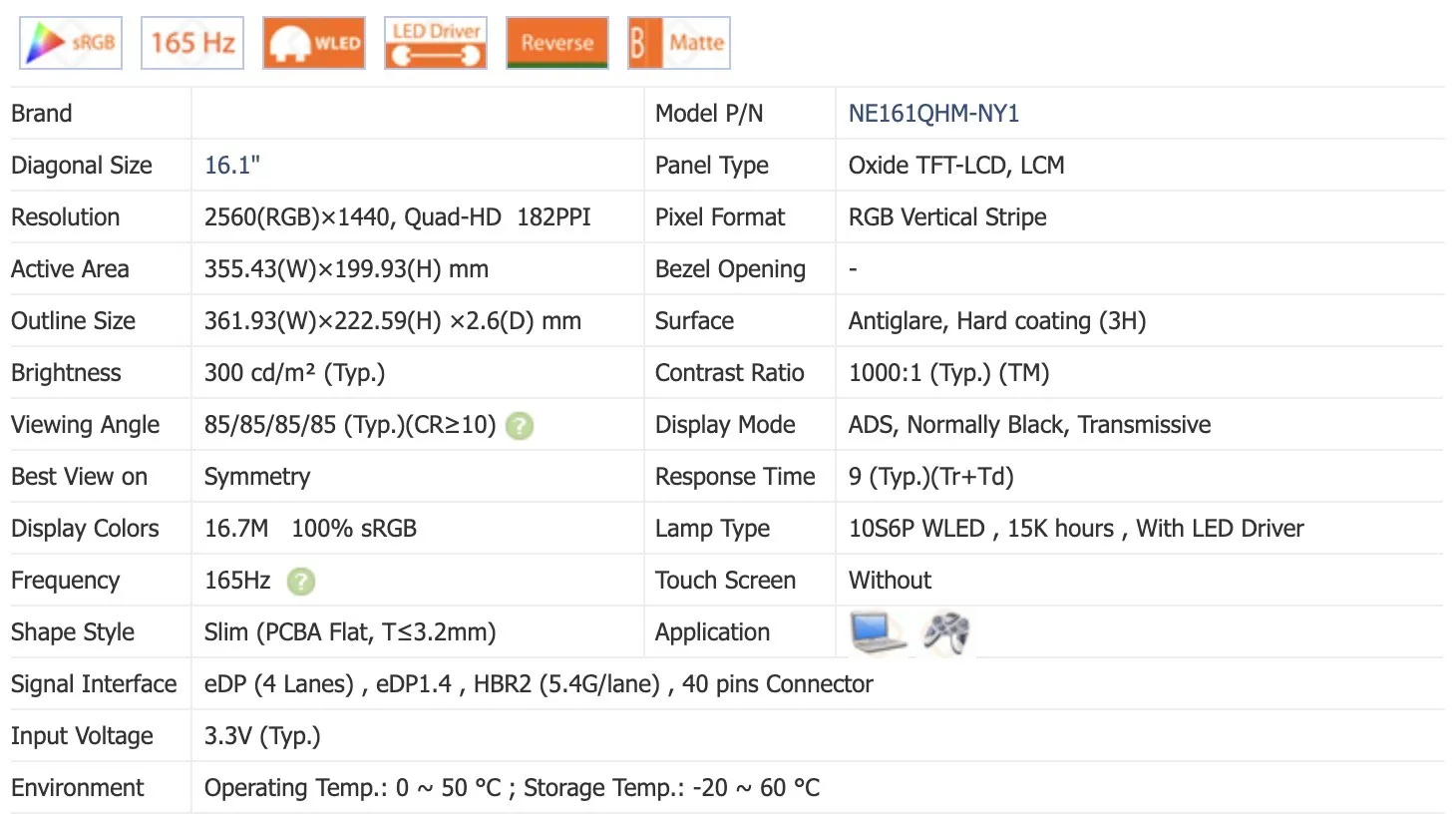Image resolution: width=1456 pixels, height=818 pixels.
Task: Click the "Resolution" row label
Action: click(x=66, y=217)
